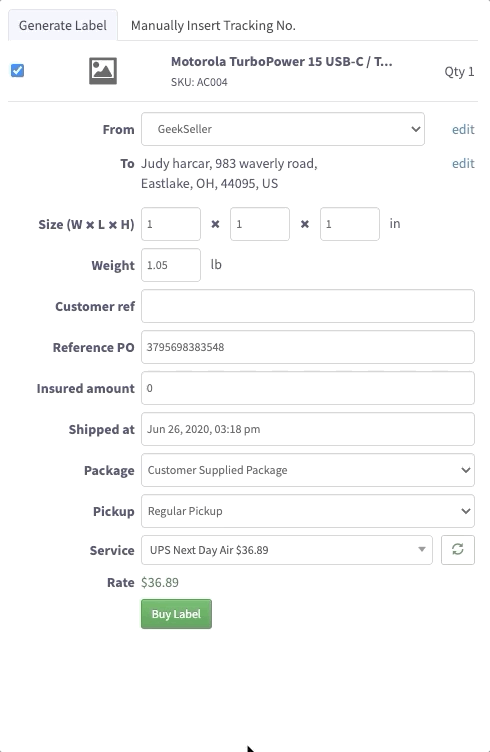Screen dimensions: 490x752
Task: Focus the Weight input field
Action: (x=171, y=265)
